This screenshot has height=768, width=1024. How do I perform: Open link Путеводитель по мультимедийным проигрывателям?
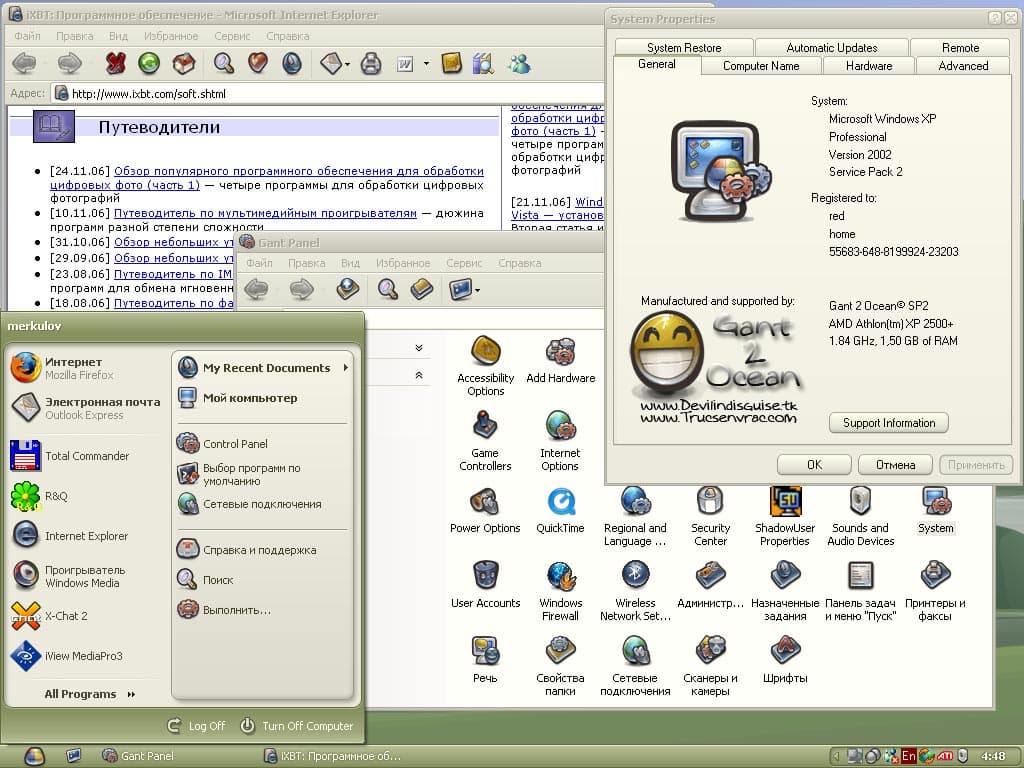(x=265, y=214)
